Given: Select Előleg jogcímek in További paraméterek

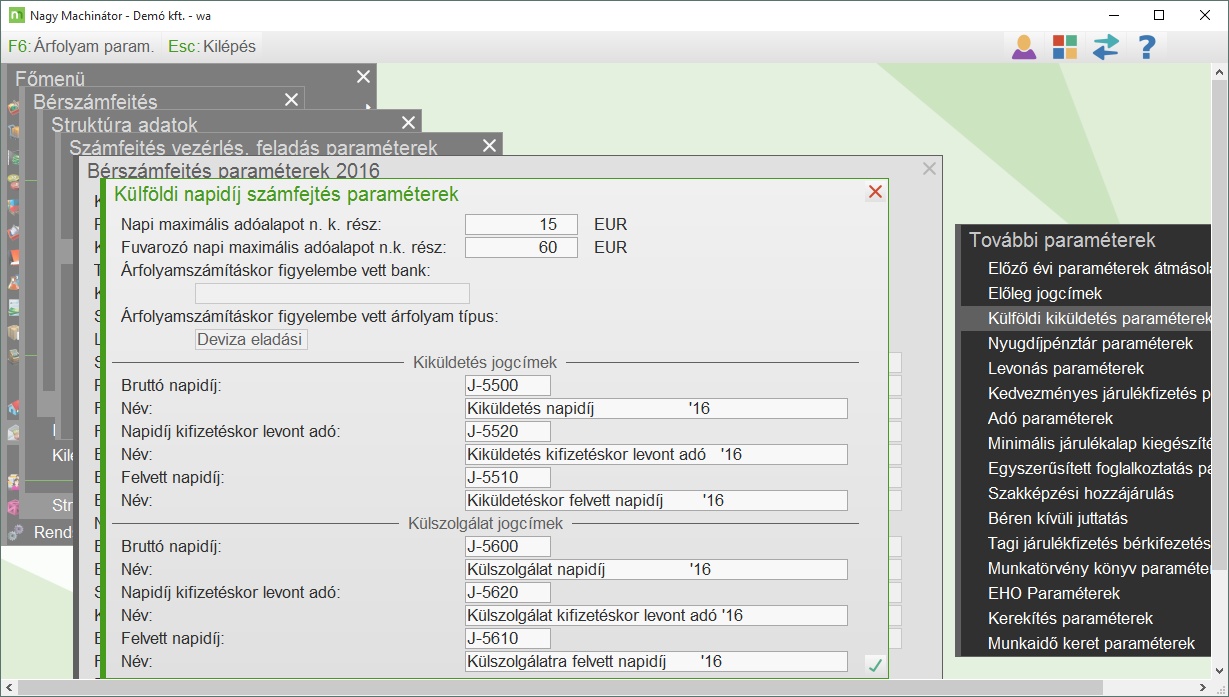Looking at the screenshot, I should coord(1044,293).
